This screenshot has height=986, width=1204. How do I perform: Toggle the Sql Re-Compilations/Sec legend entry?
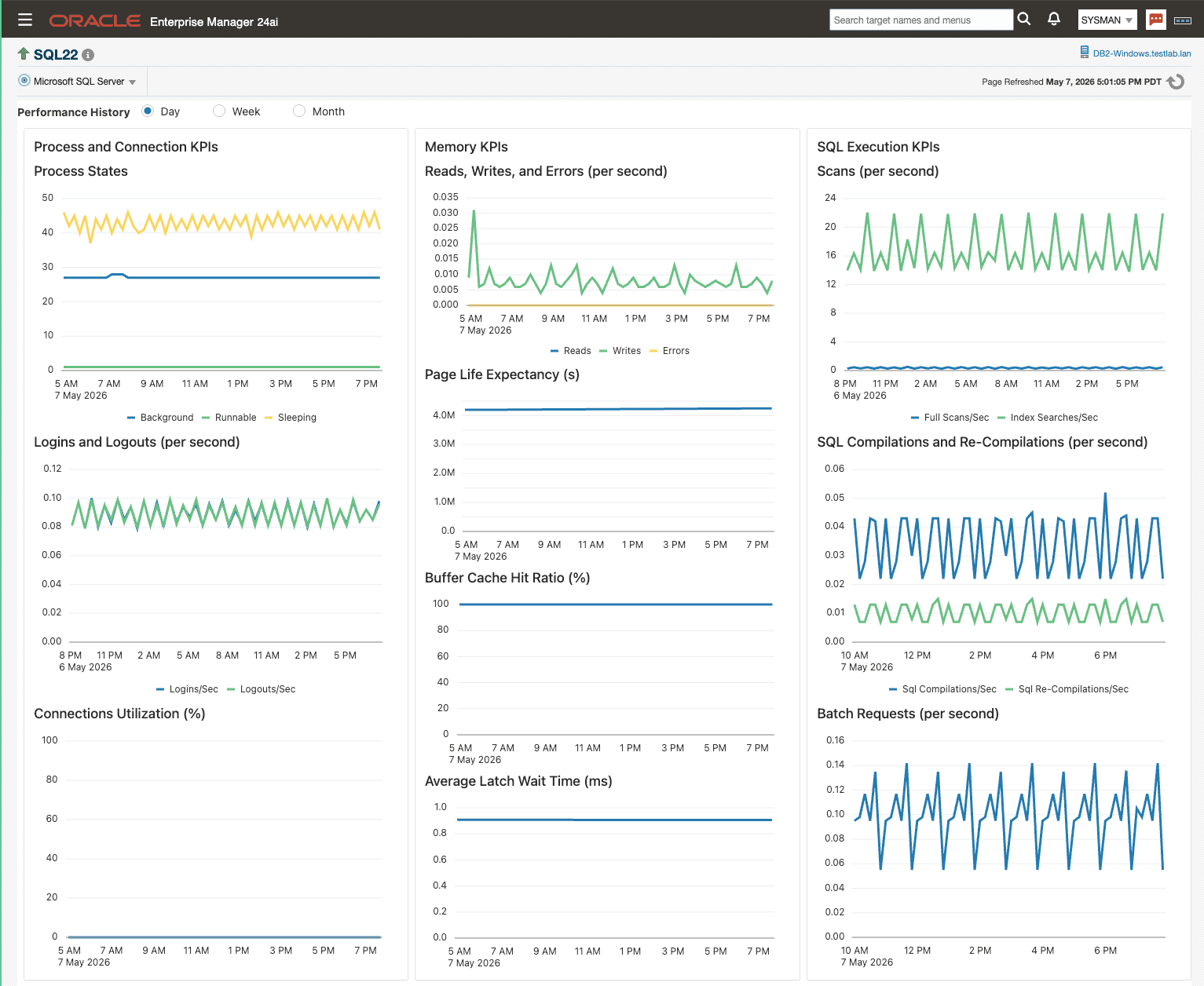coord(1067,689)
